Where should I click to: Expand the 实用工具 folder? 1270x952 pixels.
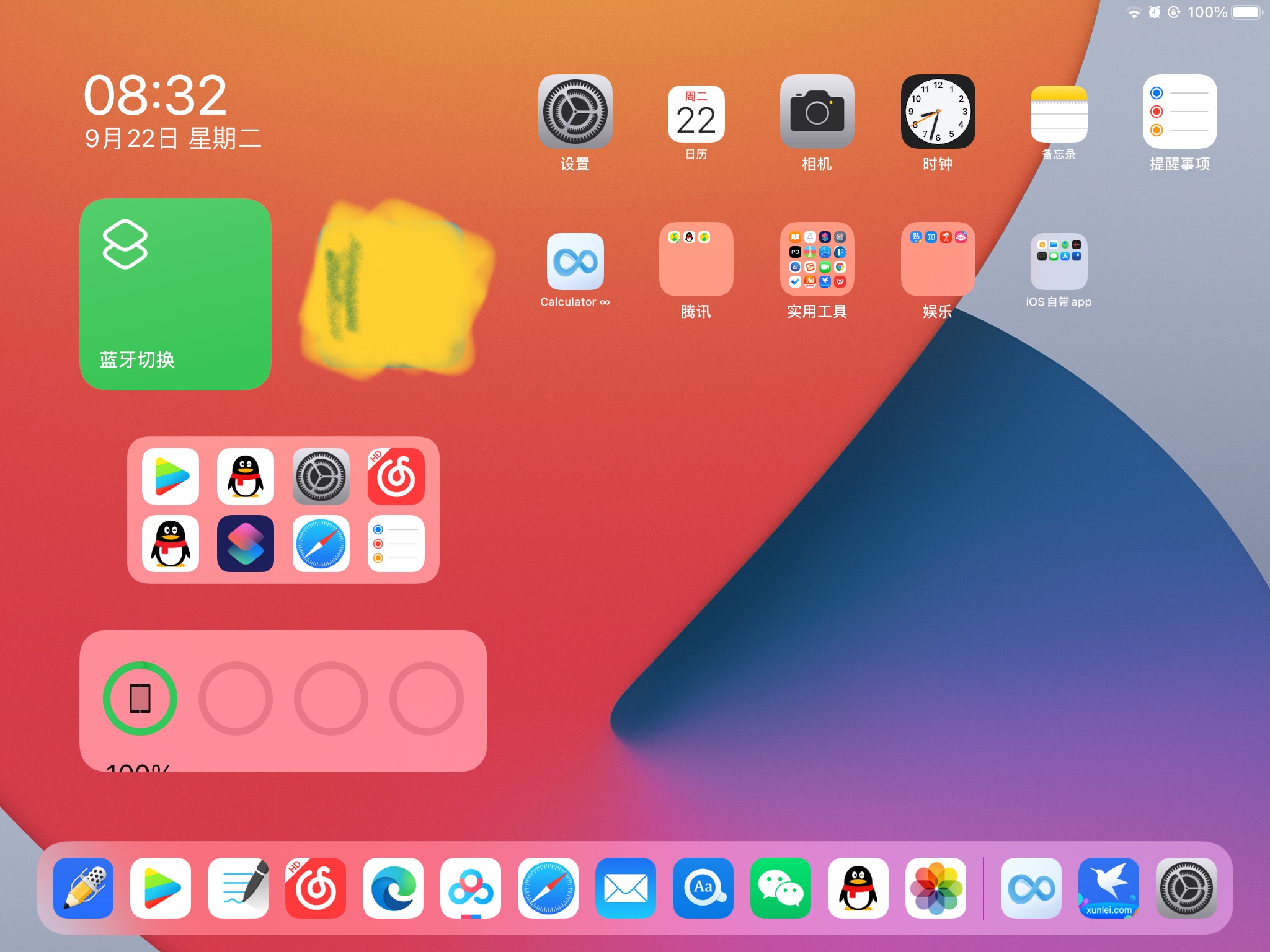coord(817,259)
